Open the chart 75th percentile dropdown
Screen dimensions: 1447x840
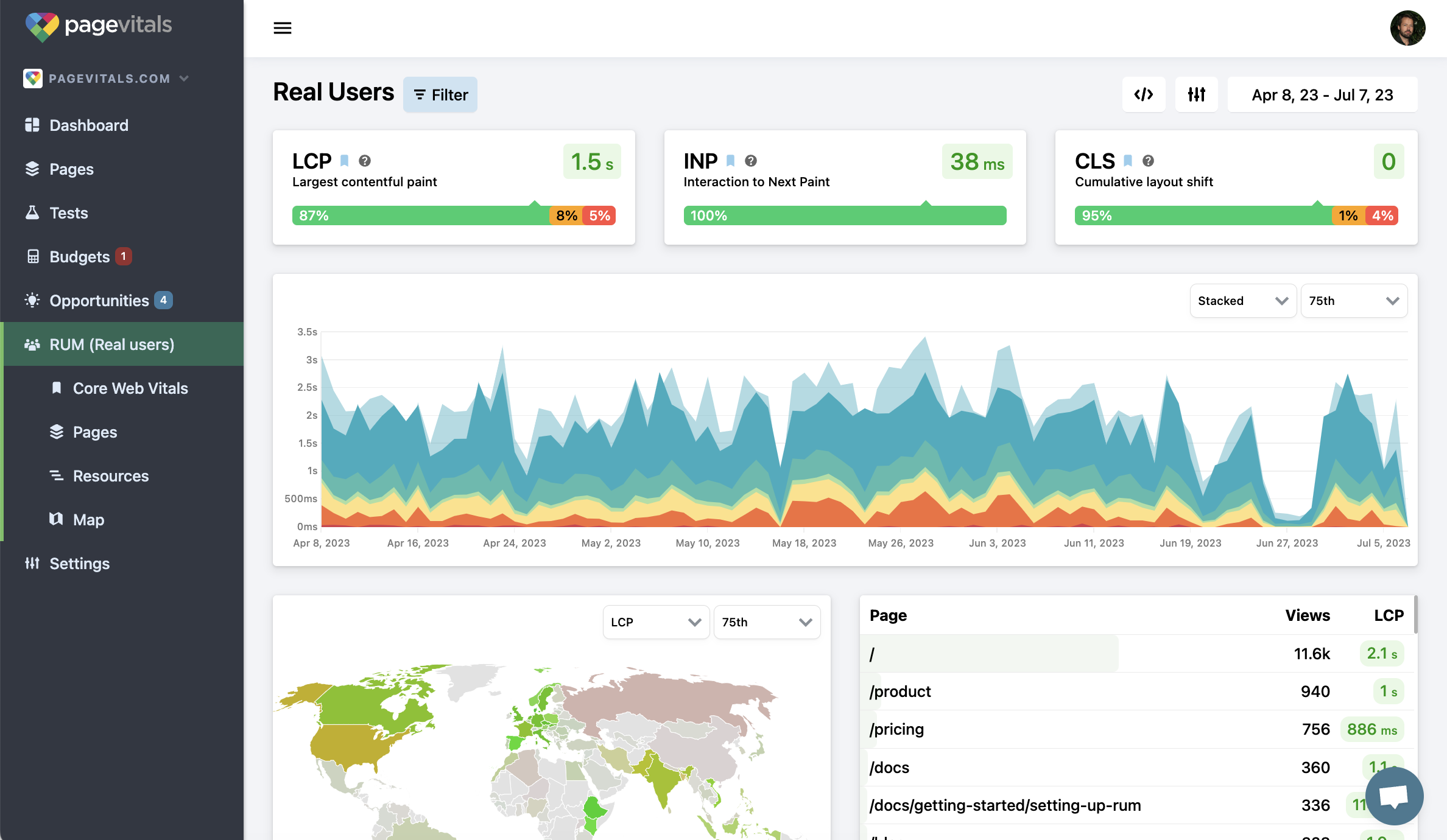click(x=1353, y=301)
